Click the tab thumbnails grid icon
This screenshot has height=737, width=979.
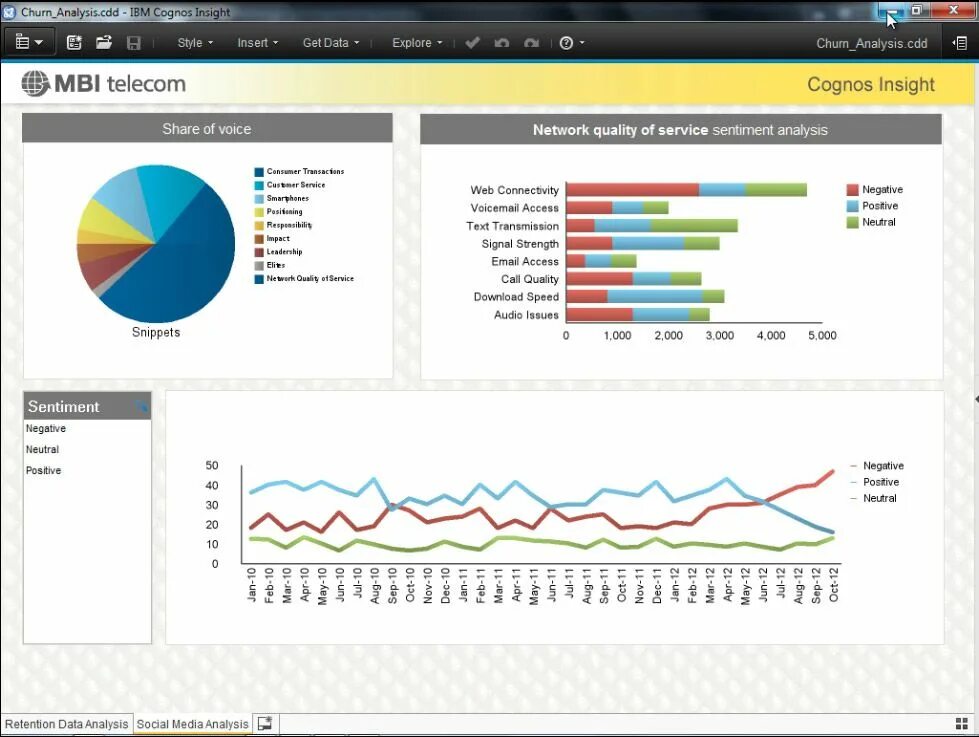point(962,723)
